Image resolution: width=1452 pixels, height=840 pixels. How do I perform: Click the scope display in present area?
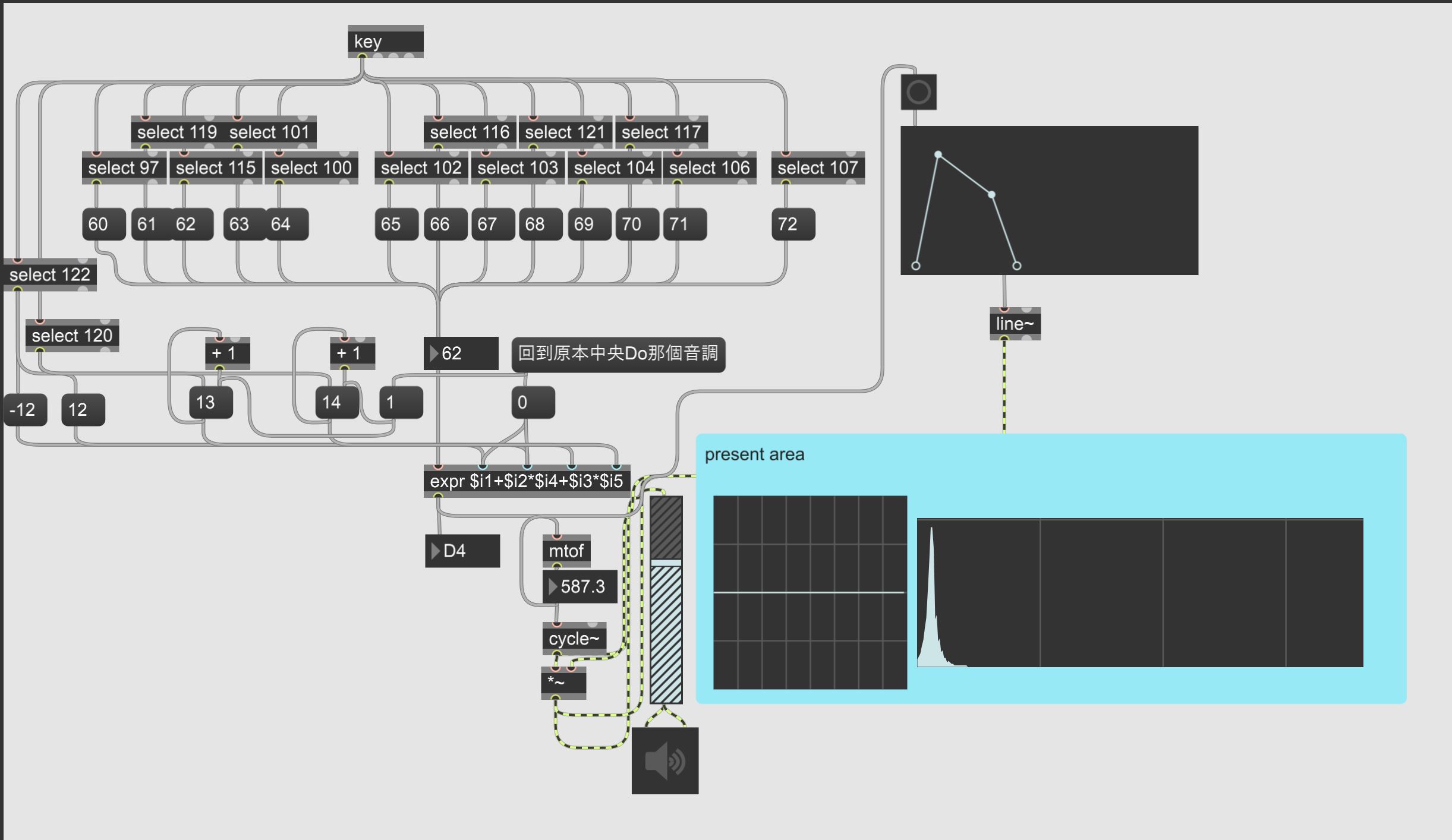[810, 592]
